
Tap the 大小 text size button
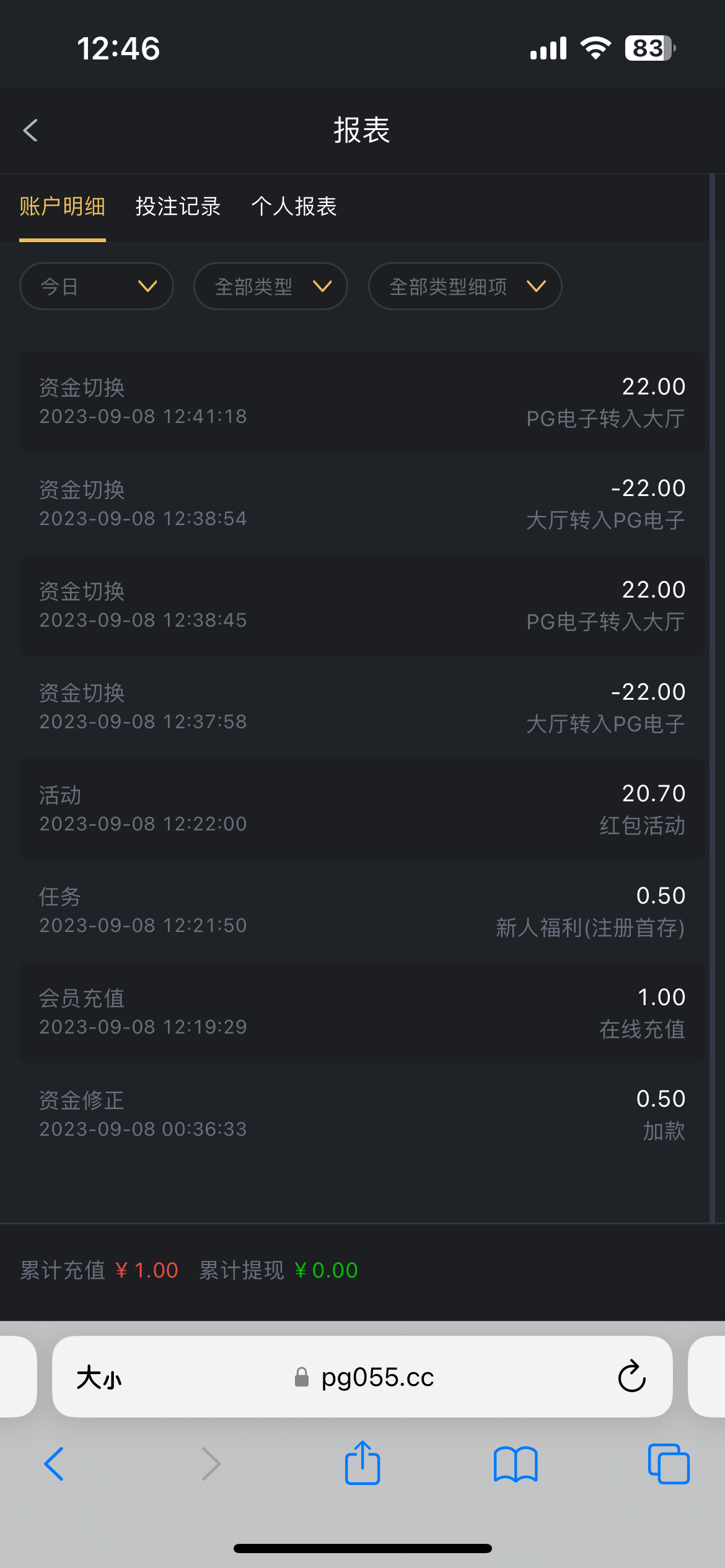[x=99, y=1378]
